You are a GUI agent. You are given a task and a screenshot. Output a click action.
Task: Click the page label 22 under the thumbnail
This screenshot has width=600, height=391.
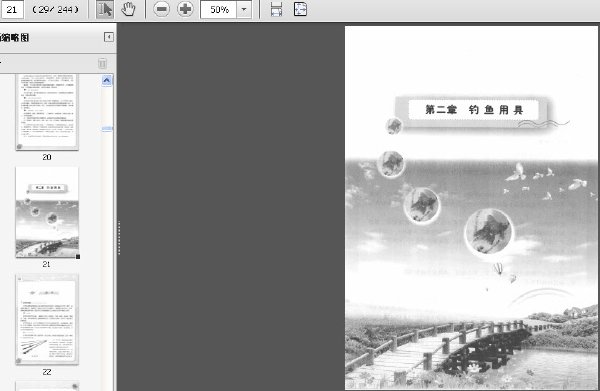(x=47, y=372)
